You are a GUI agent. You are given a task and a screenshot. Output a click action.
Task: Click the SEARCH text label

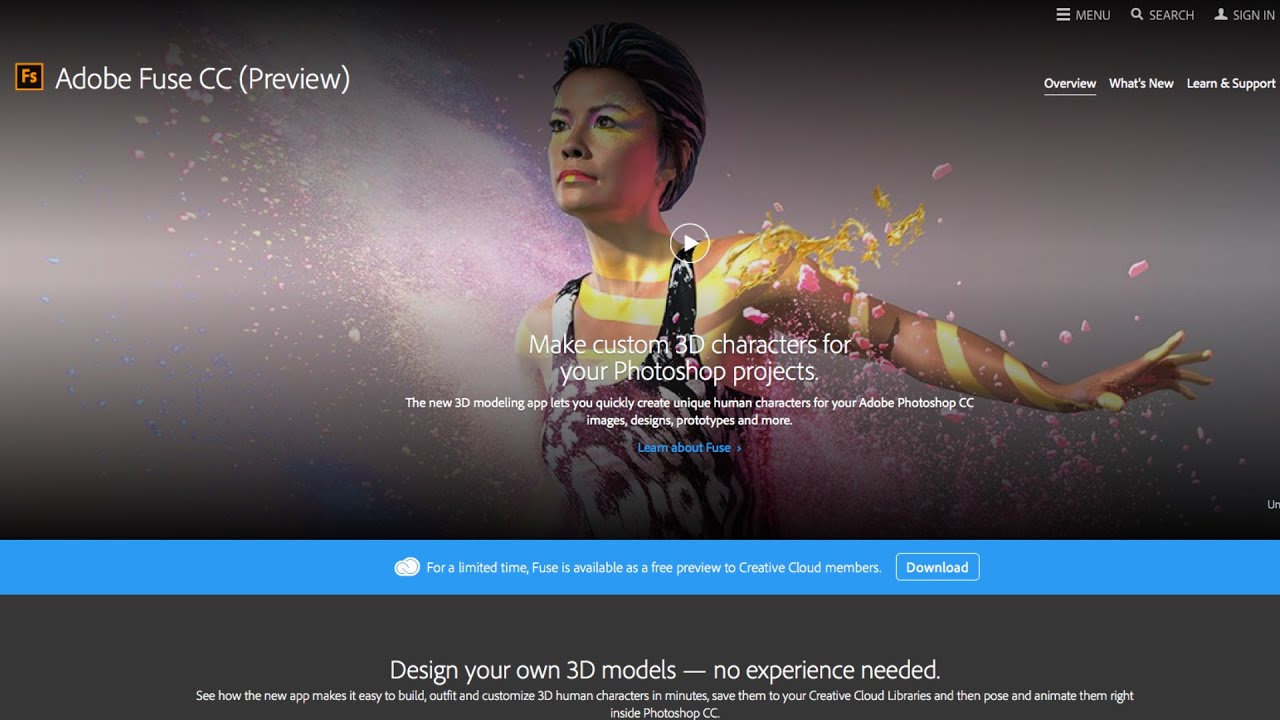coord(1170,14)
